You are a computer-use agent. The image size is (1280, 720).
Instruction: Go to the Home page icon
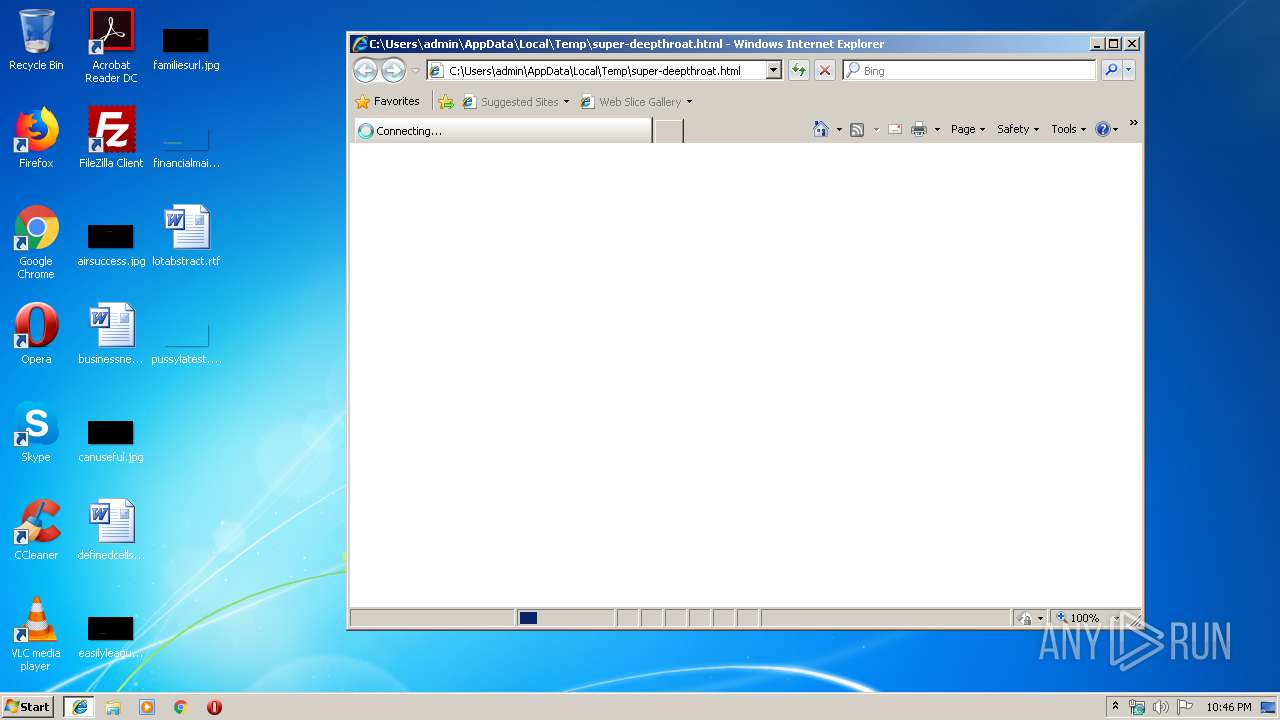(821, 129)
